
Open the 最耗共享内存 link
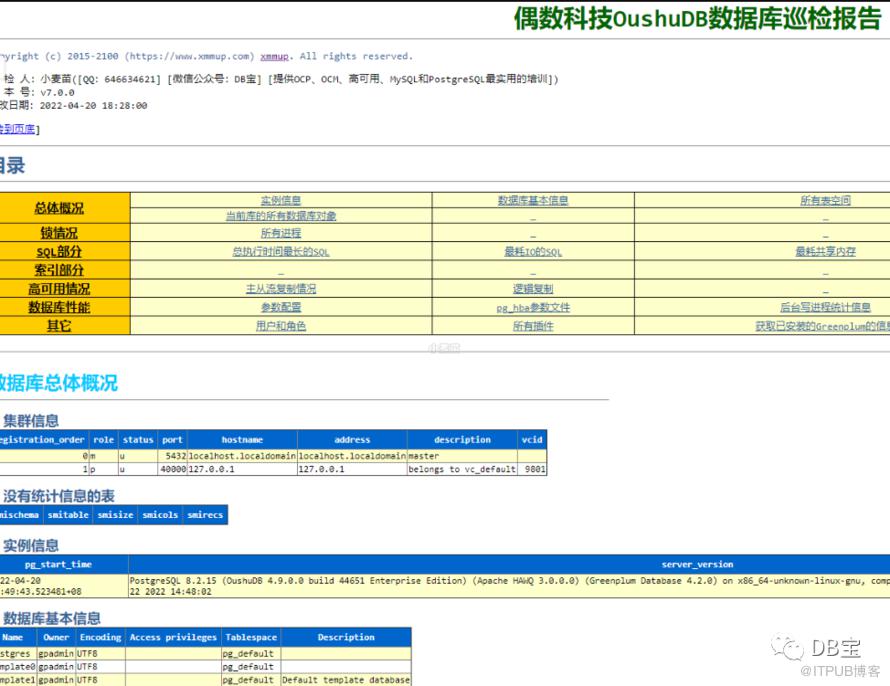tap(825, 252)
